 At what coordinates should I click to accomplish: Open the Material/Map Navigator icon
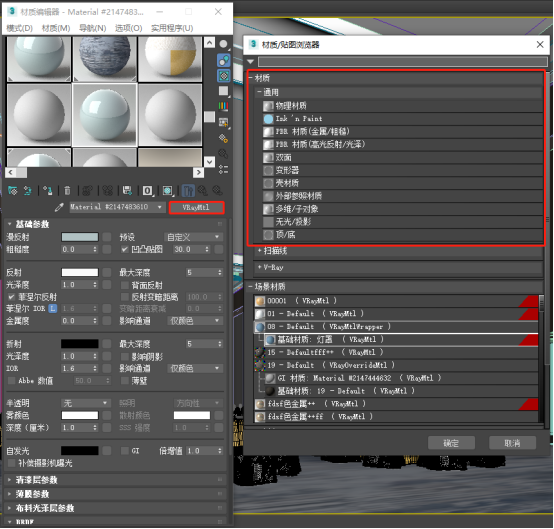[223, 169]
